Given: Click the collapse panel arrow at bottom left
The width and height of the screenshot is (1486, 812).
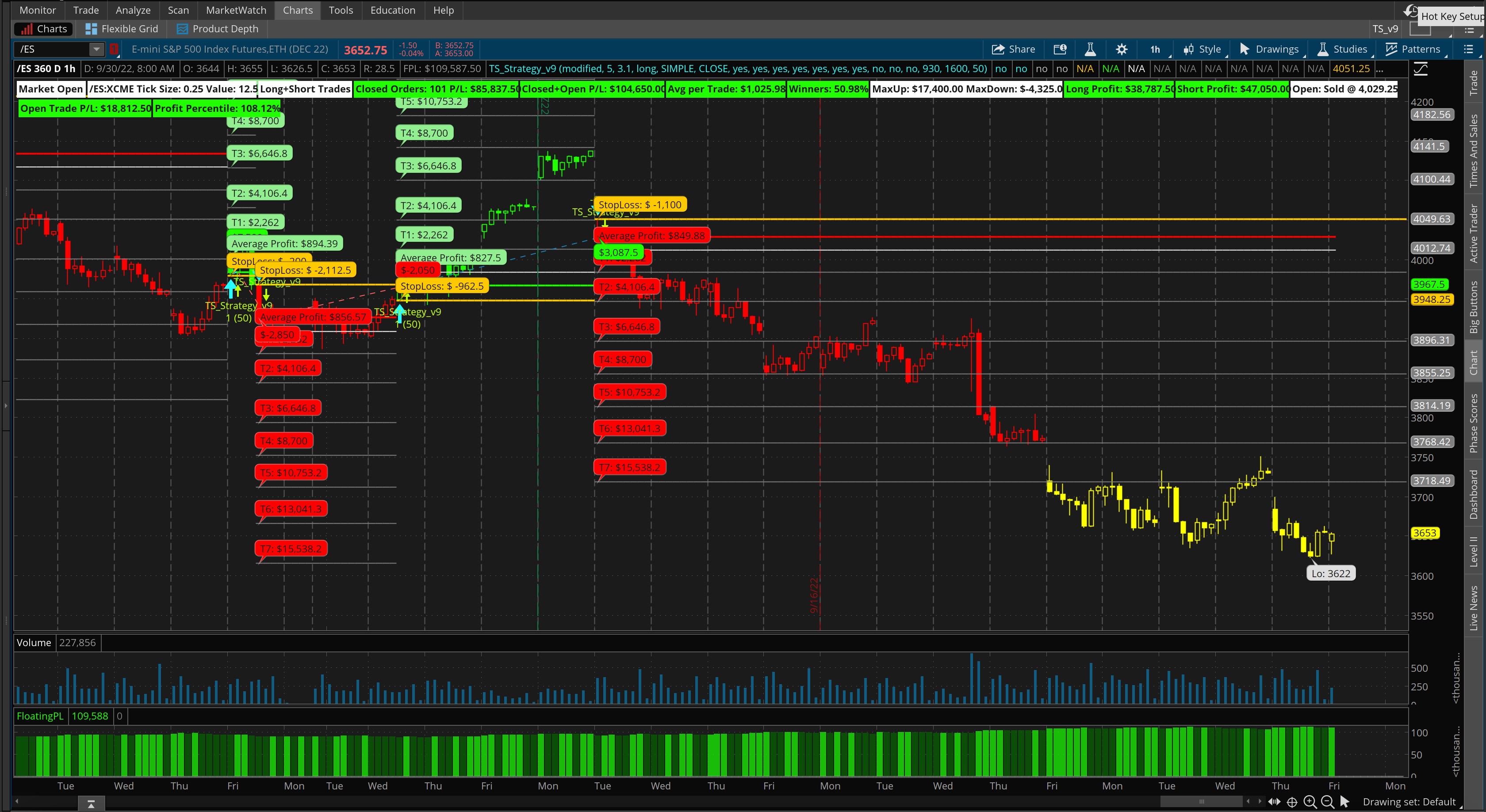Looking at the screenshot, I should click(x=91, y=803).
